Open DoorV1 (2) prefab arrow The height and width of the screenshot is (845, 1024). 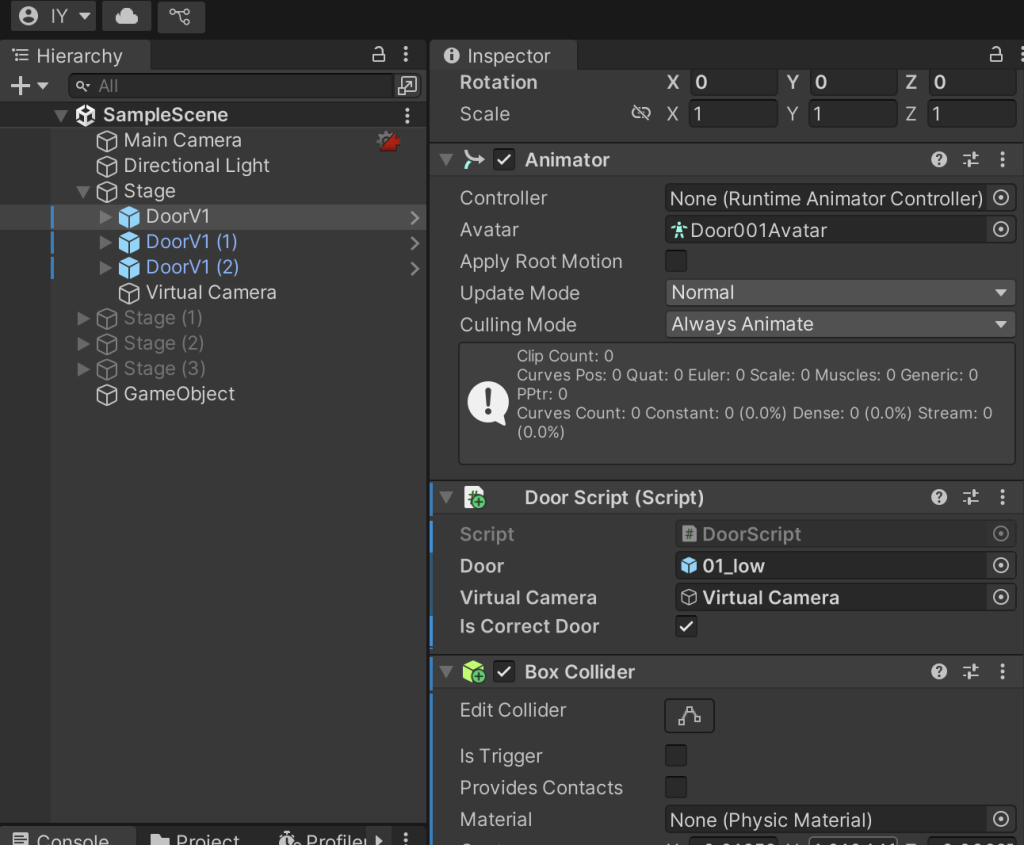tap(415, 268)
